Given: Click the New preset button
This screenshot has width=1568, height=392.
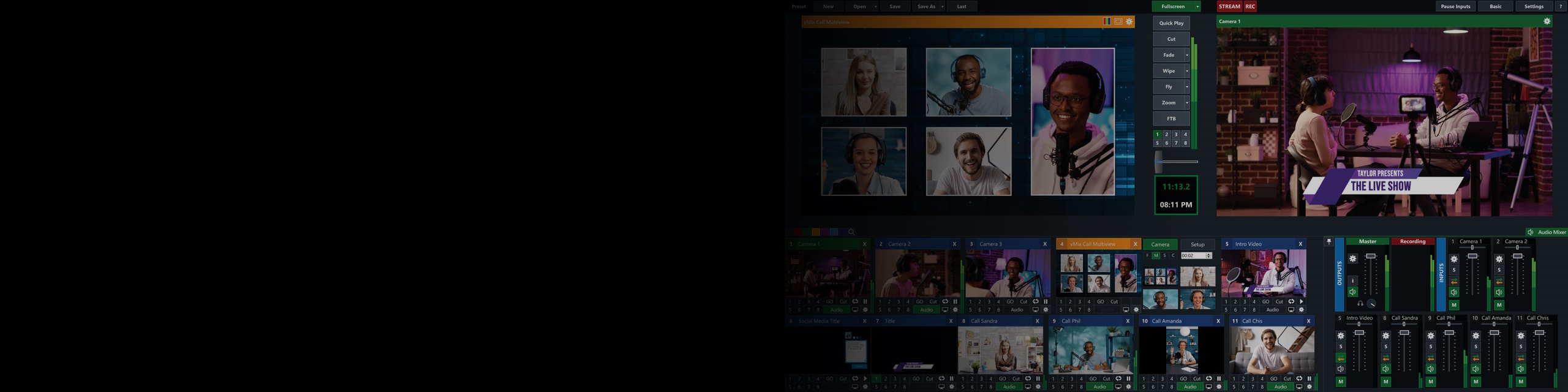Looking at the screenshot, I should pos(828,7).
